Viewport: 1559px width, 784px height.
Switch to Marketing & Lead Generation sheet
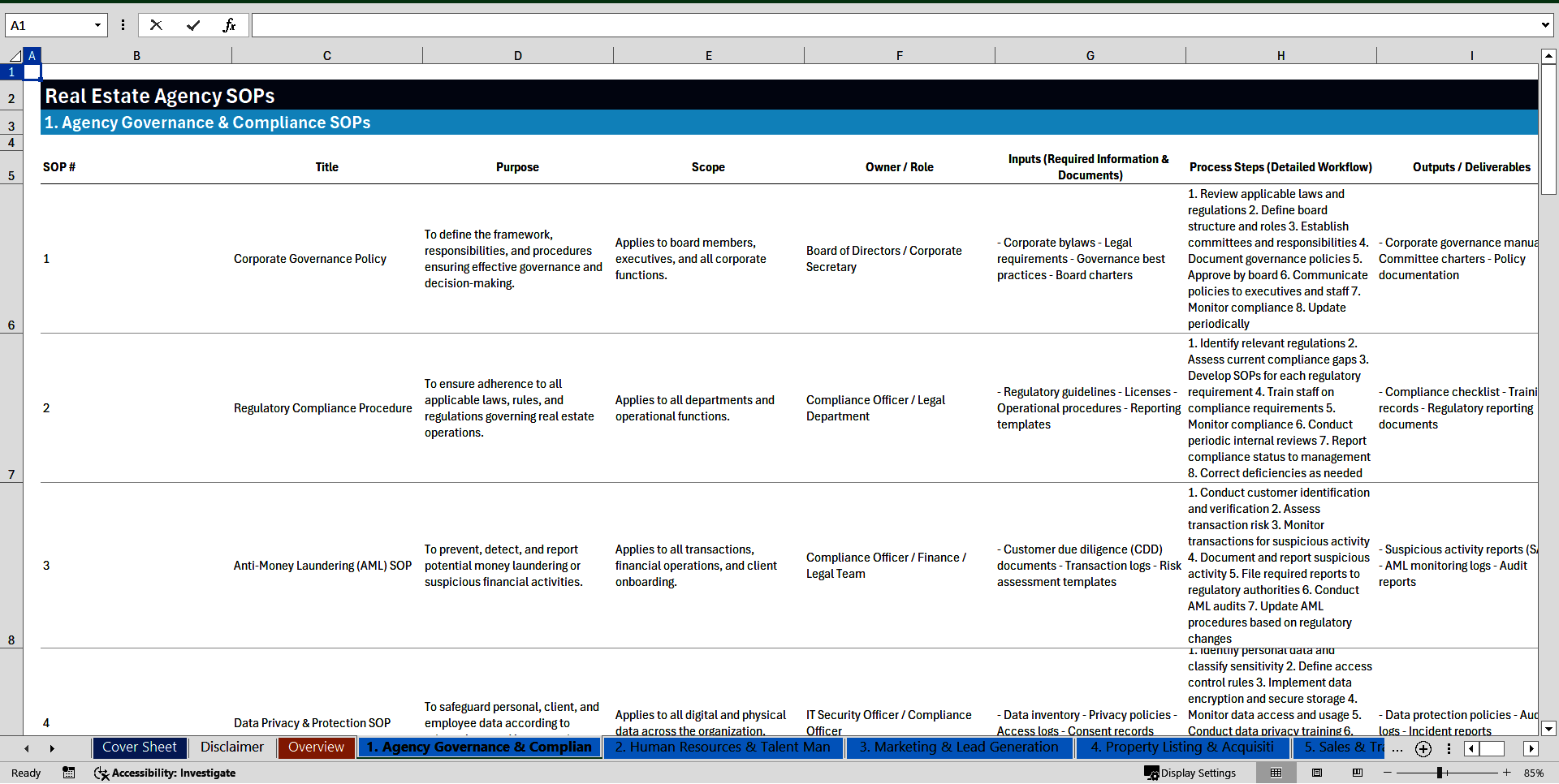pos(958,747)
